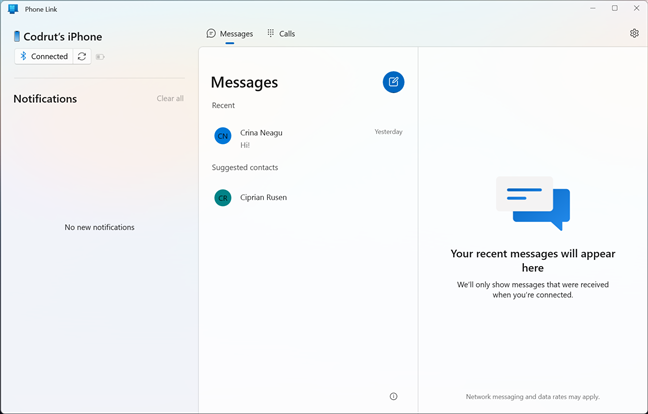Screen dimensions: 648x414
Task: Click the chat bubbles illustration
Action: 533,203
